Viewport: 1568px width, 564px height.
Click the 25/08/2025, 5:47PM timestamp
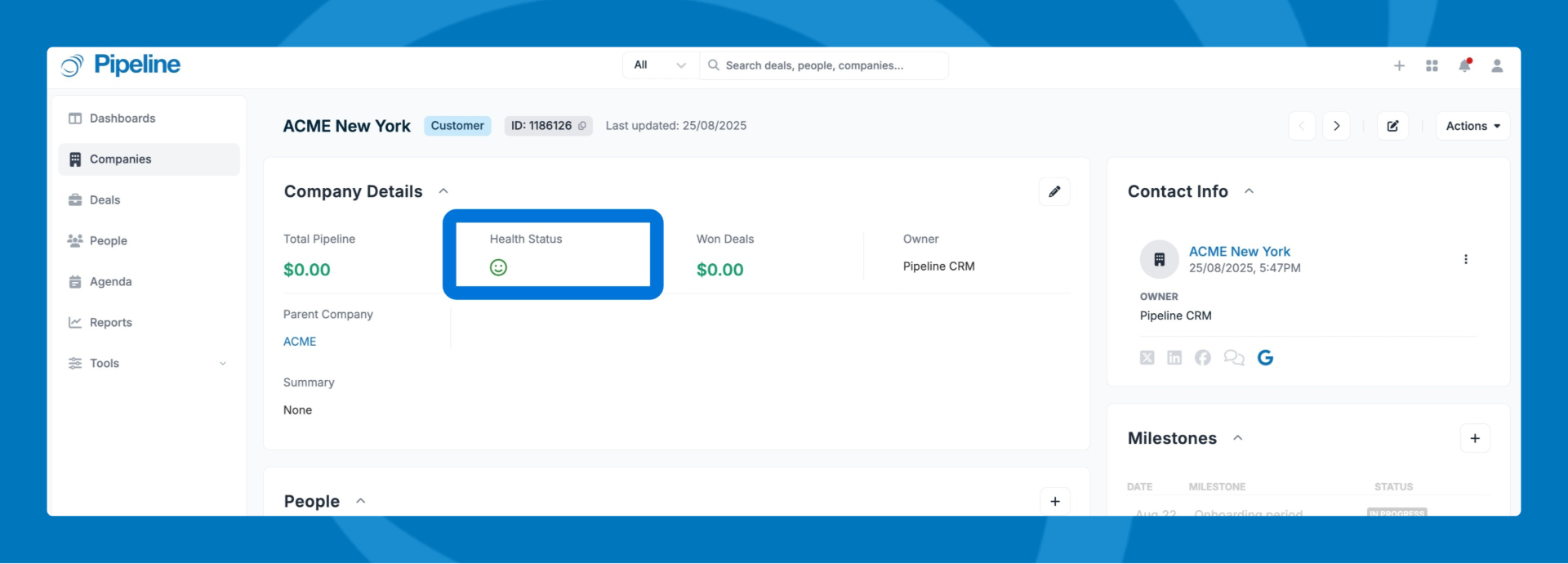click(1245, 268)
